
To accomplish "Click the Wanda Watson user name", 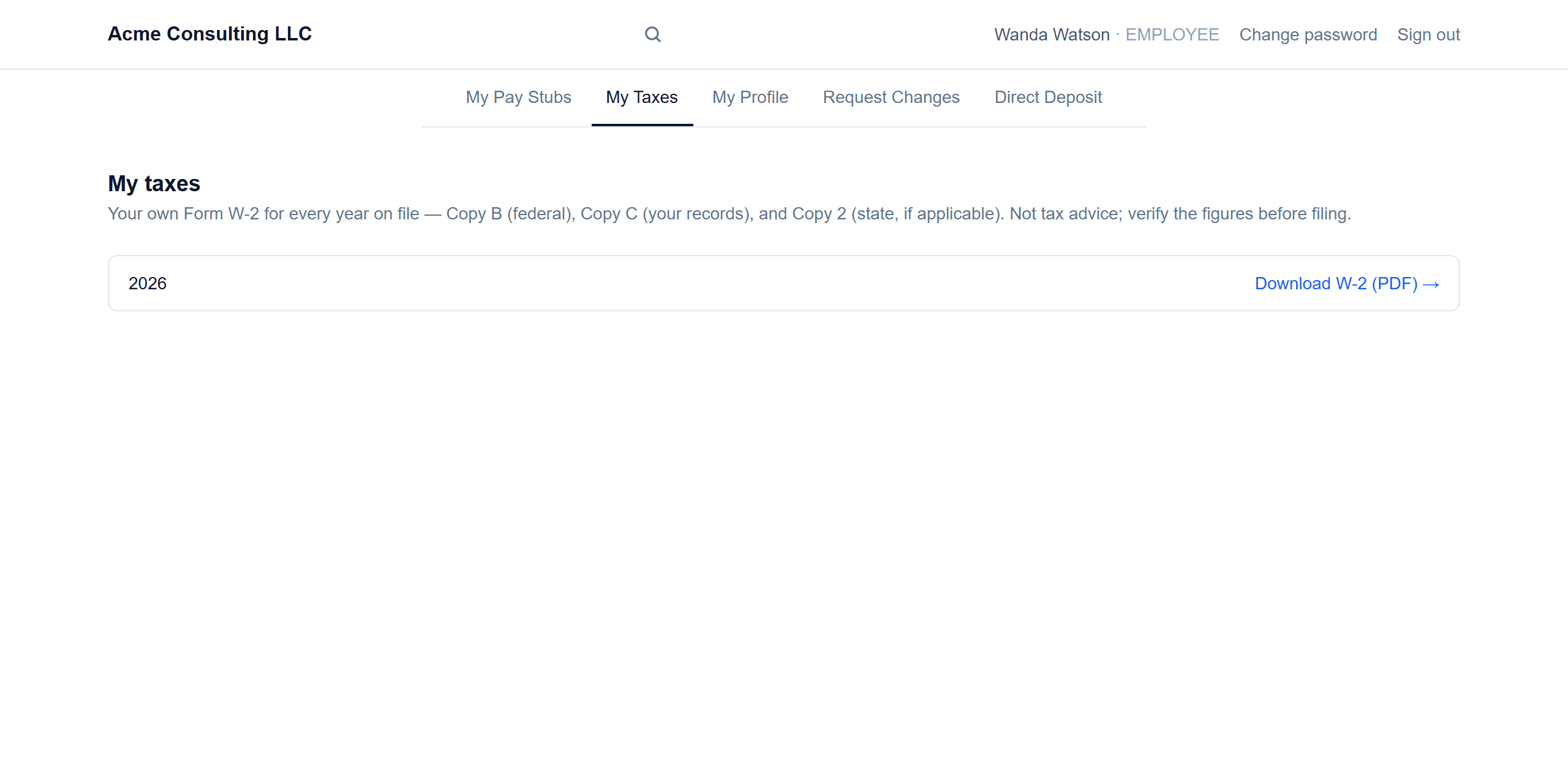I will [1052, 34].
